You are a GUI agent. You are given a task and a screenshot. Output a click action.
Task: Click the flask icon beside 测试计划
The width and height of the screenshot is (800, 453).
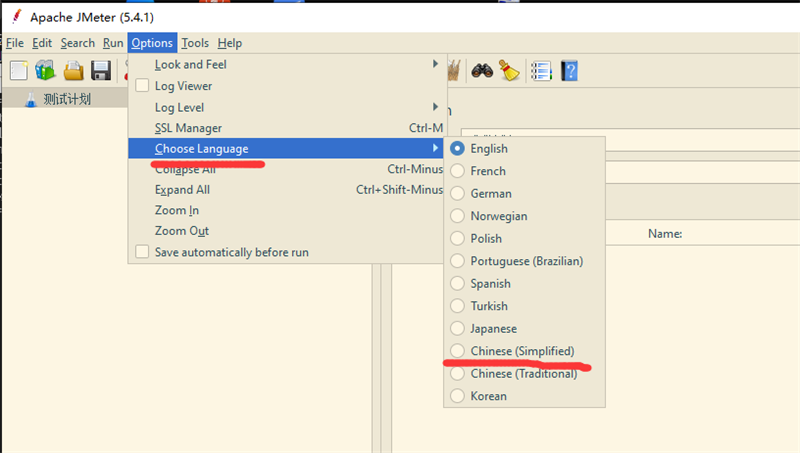(31, 99)
